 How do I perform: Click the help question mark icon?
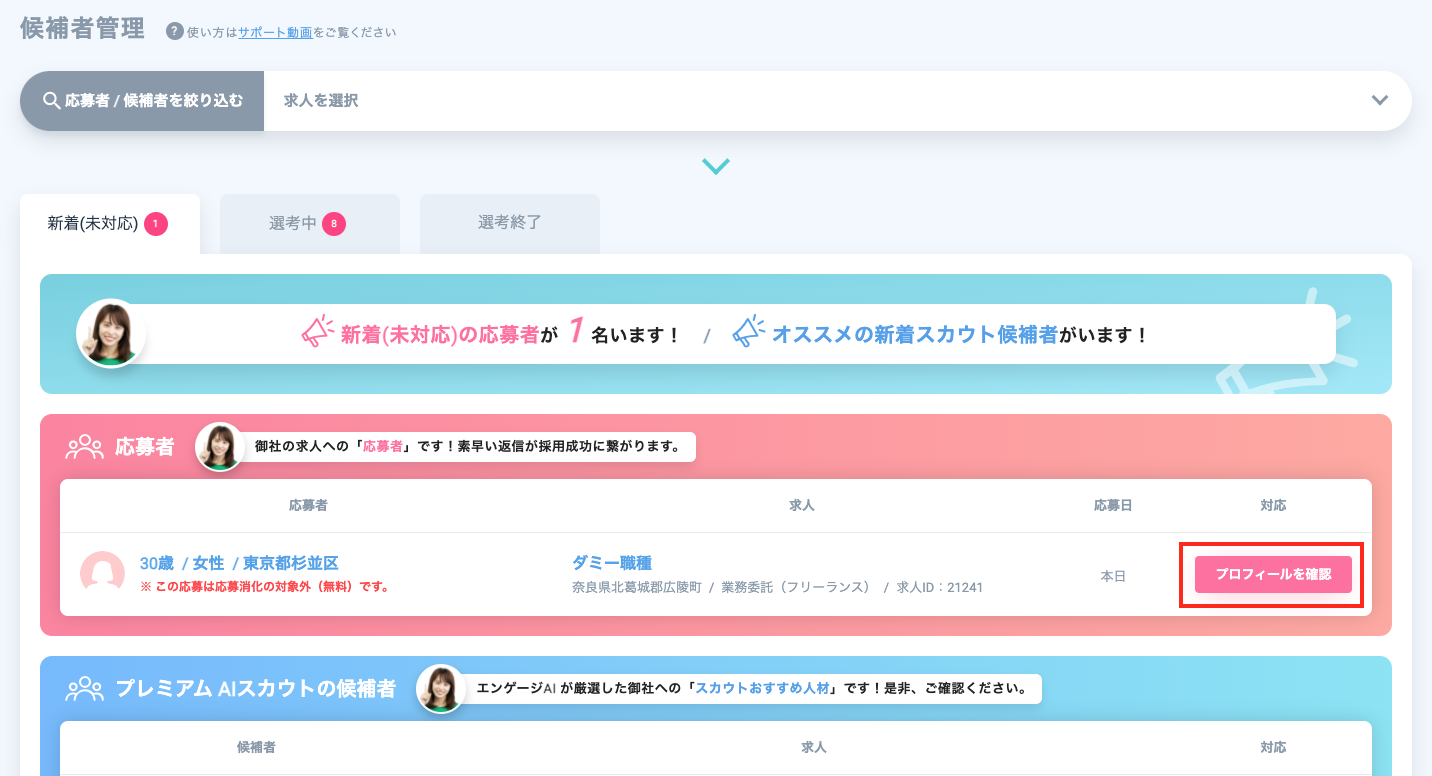(x=175, y=31)
